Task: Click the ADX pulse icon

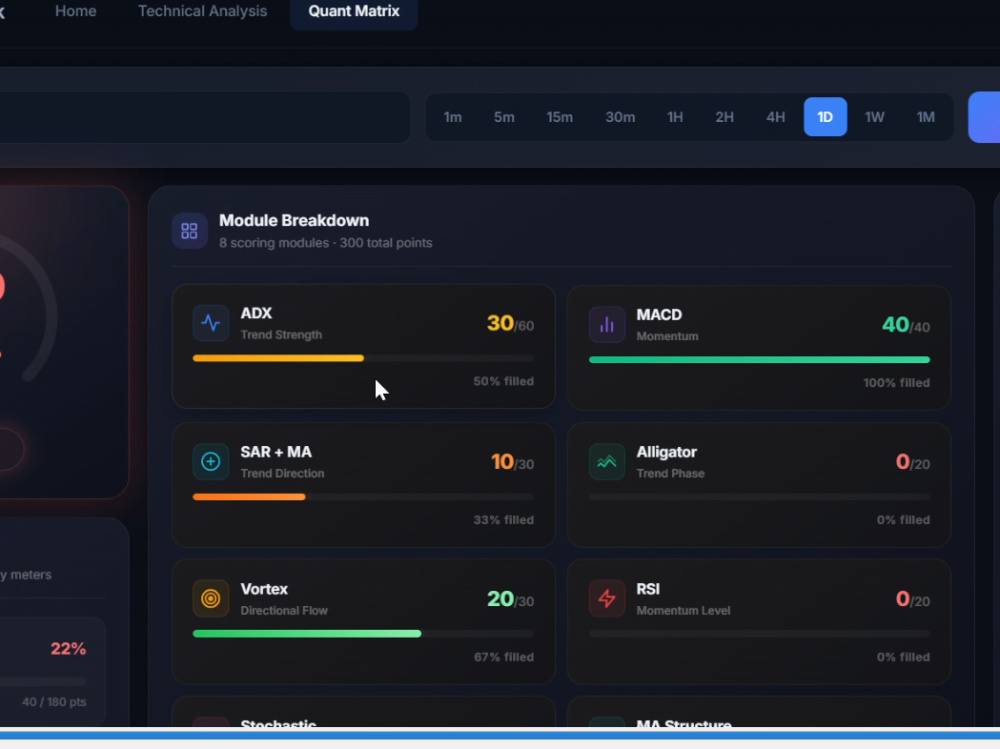Action: point(210,323)
